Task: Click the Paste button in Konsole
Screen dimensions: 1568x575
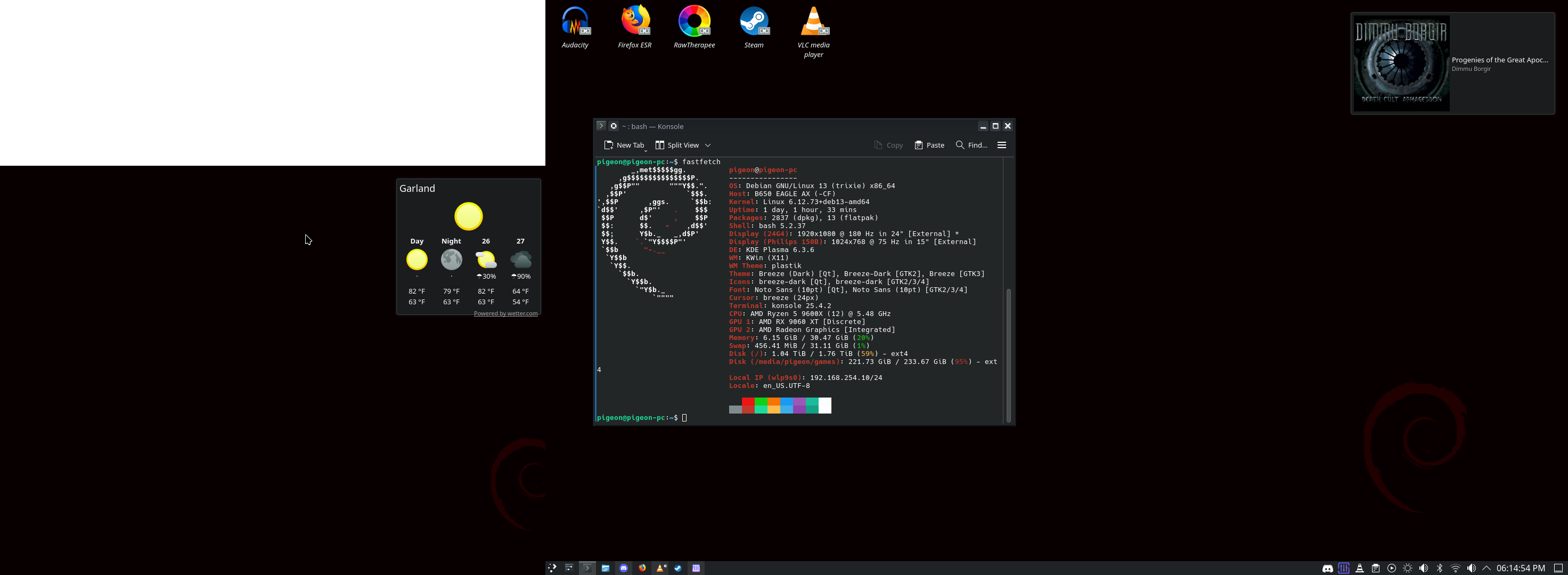Action: [929, 145]
